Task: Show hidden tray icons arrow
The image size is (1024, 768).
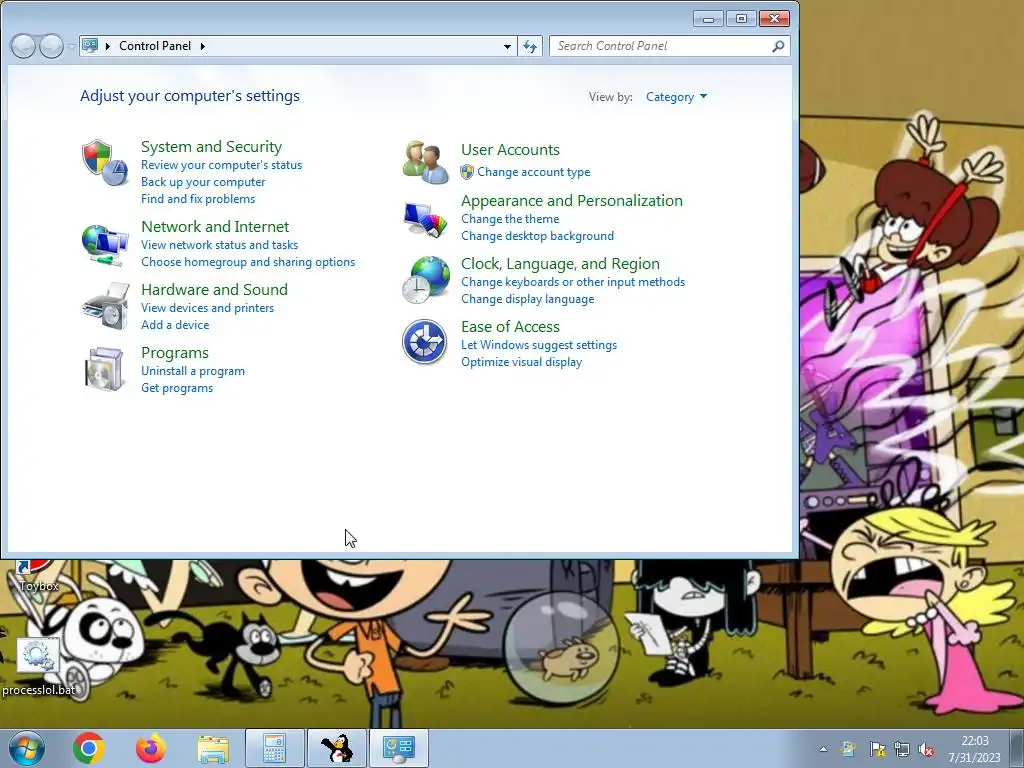Action: [x=824, y=749]
